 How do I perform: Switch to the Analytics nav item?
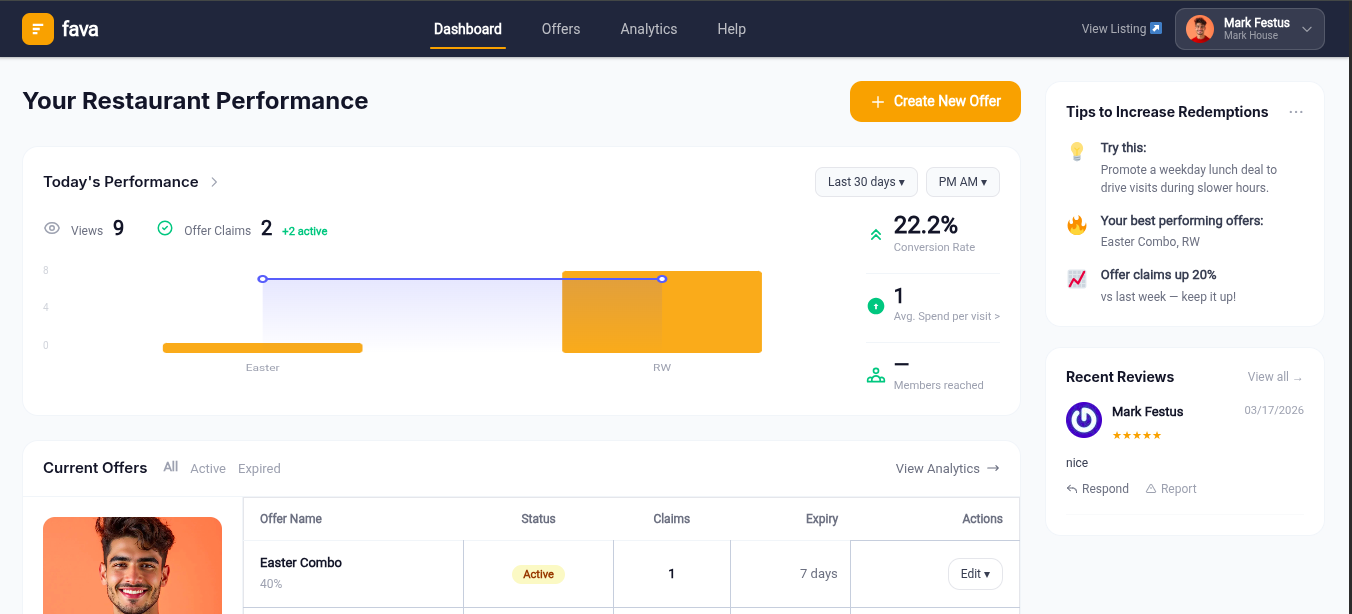pos(649,29)
